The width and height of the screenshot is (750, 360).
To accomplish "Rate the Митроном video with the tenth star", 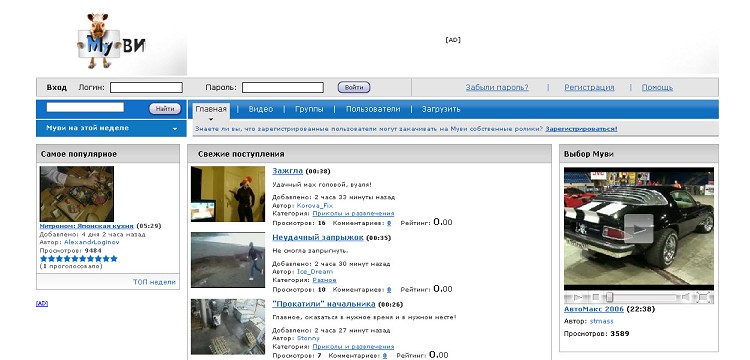I will [x=113, y=259].
